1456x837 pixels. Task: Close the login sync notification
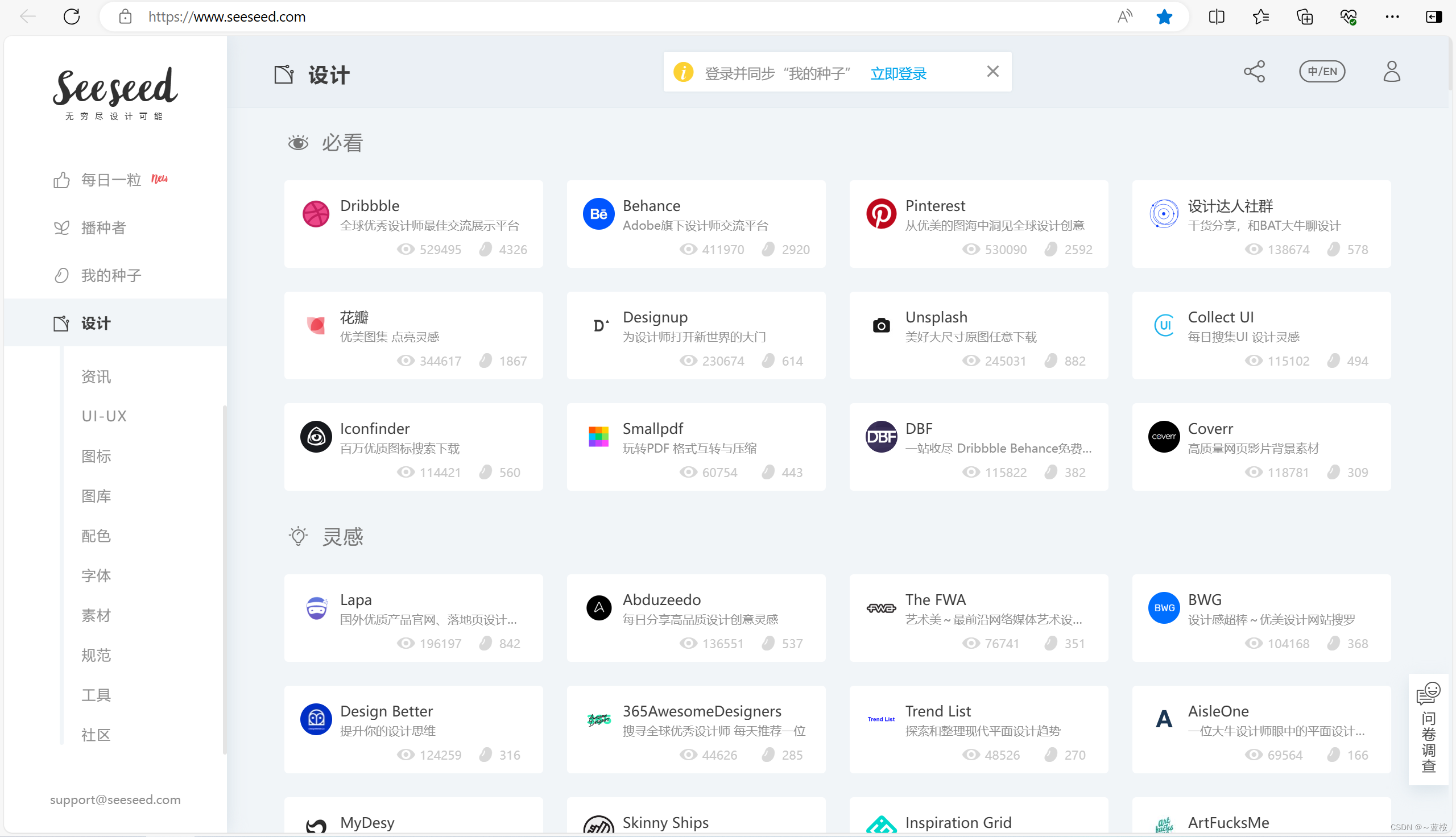coord(992,71)
